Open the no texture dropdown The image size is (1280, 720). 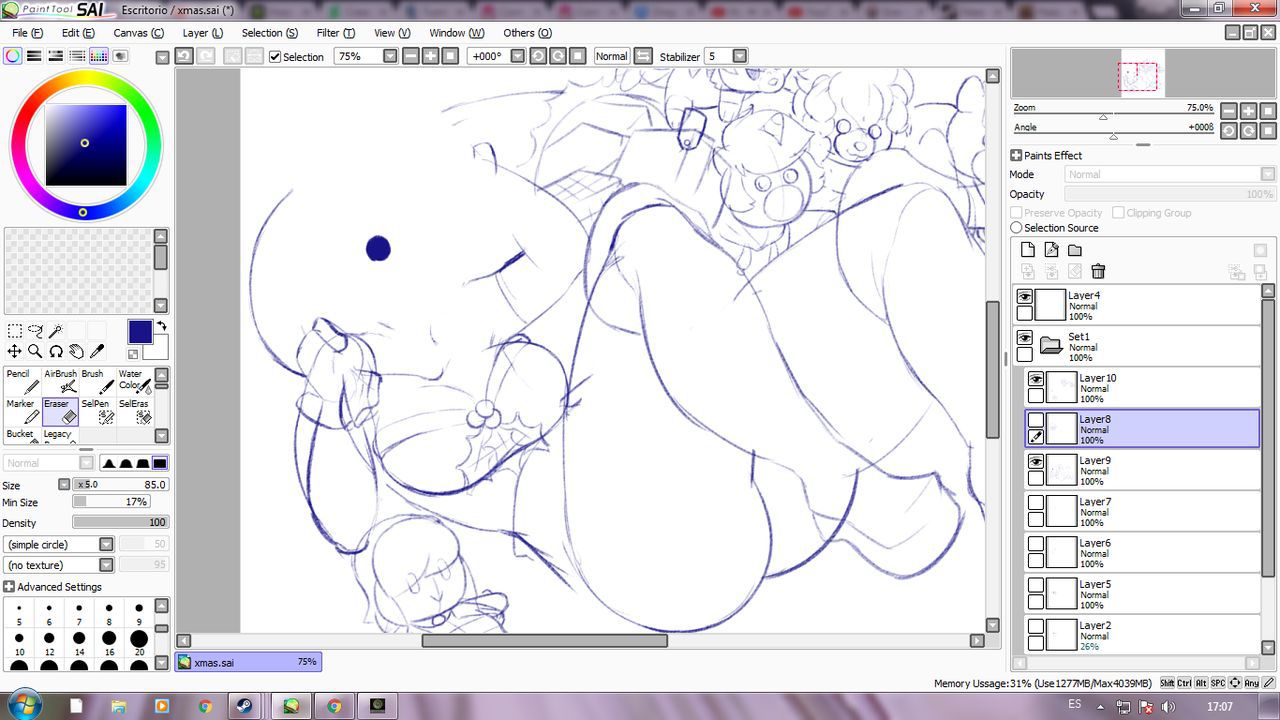coord(106,565)
